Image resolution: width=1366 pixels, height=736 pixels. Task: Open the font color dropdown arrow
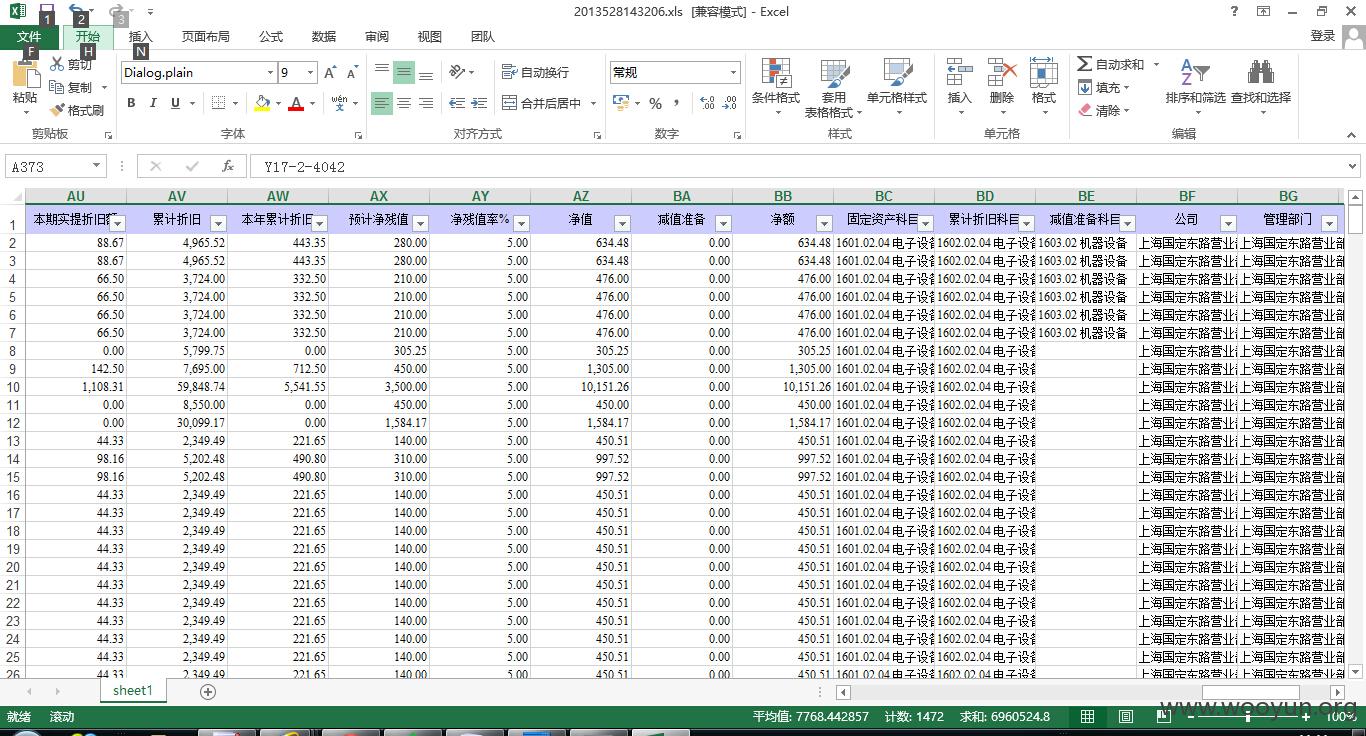click(x=312, y=103)
